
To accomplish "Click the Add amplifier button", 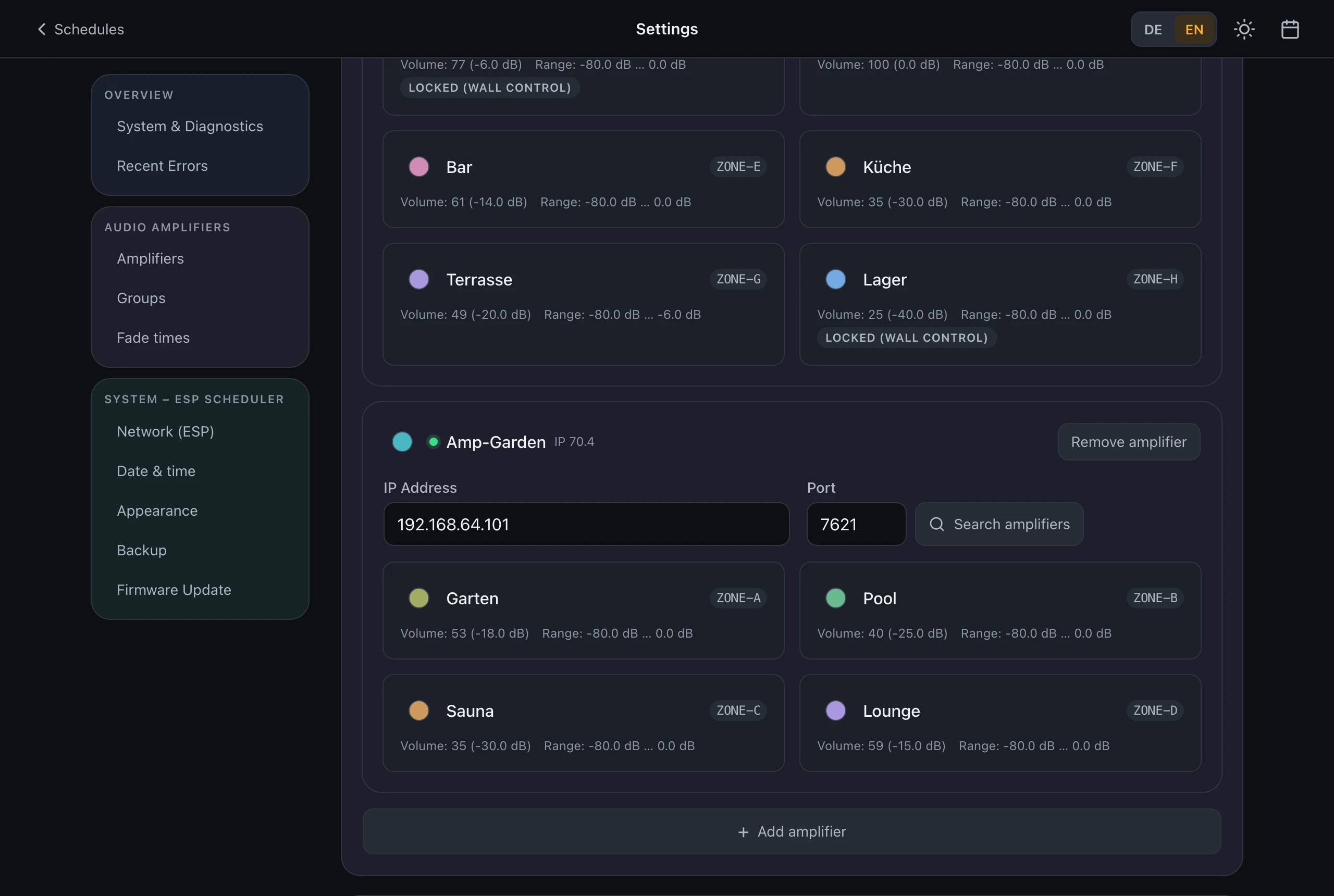I will 792,831.
